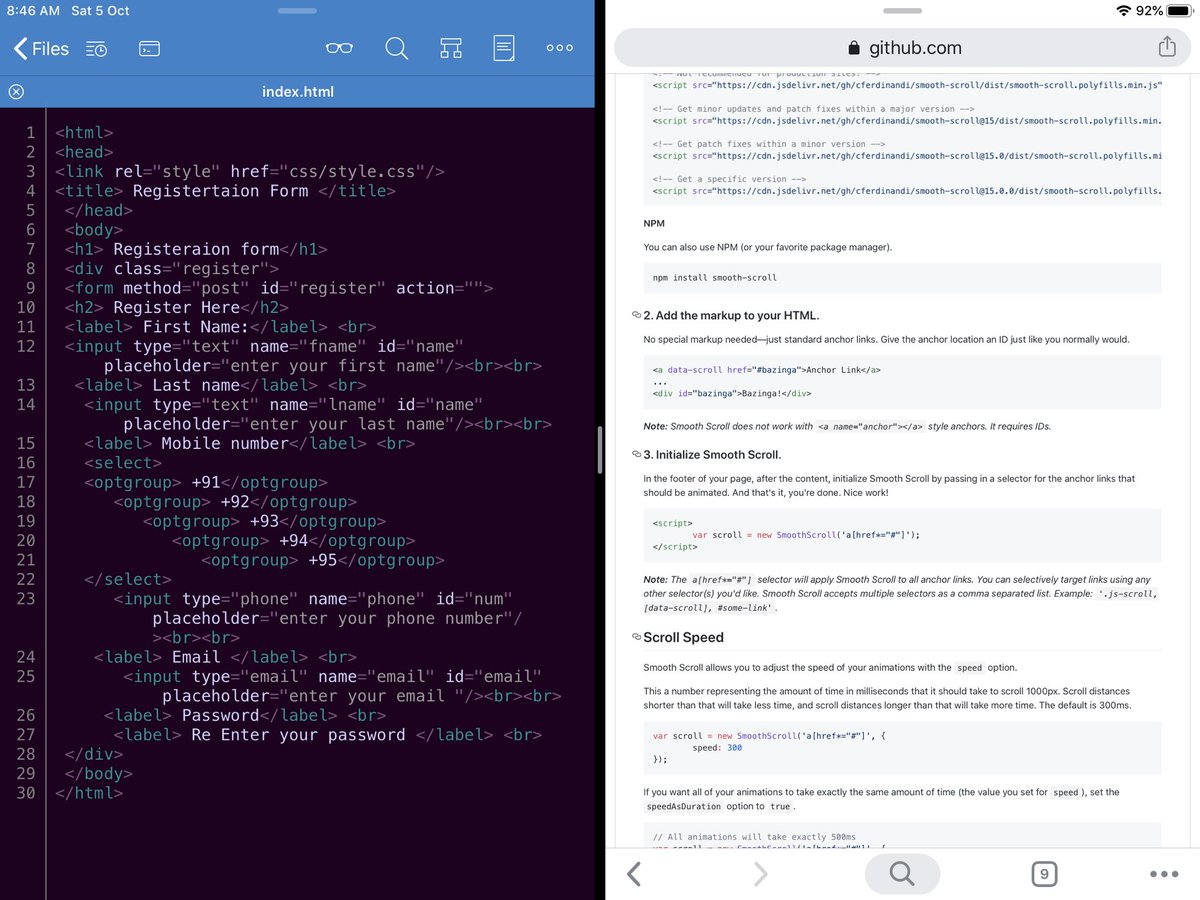Open search in the code editor
The width and height of the screenshot is (1200, 900).
(x=396, y=48)
